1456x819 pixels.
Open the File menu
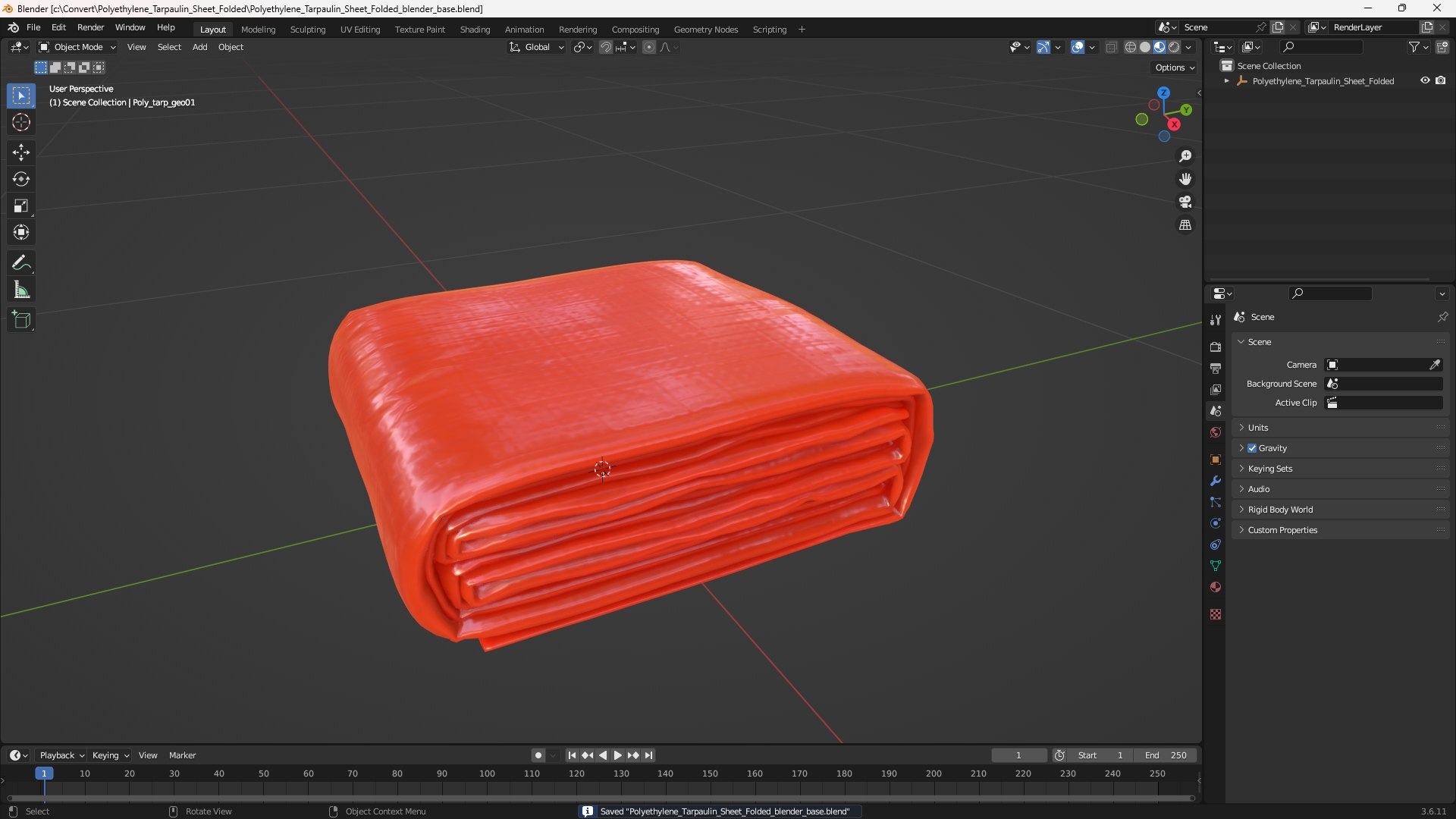(x=33, y=27)
